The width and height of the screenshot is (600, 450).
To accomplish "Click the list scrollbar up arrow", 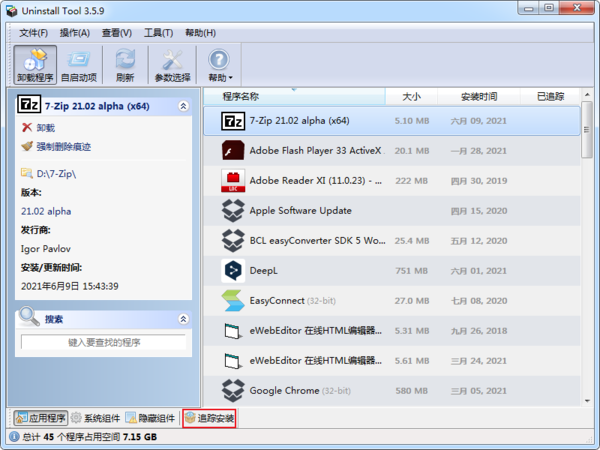I will click(587, 95).
